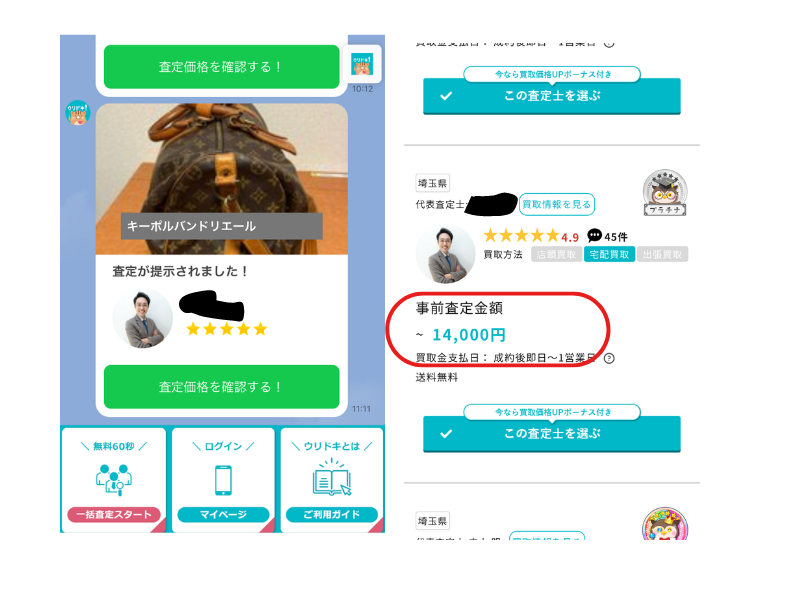Click この査定士を選ぶ below the 14,000円 estimate
The image size is (800, 600).
tap(552, 434)
